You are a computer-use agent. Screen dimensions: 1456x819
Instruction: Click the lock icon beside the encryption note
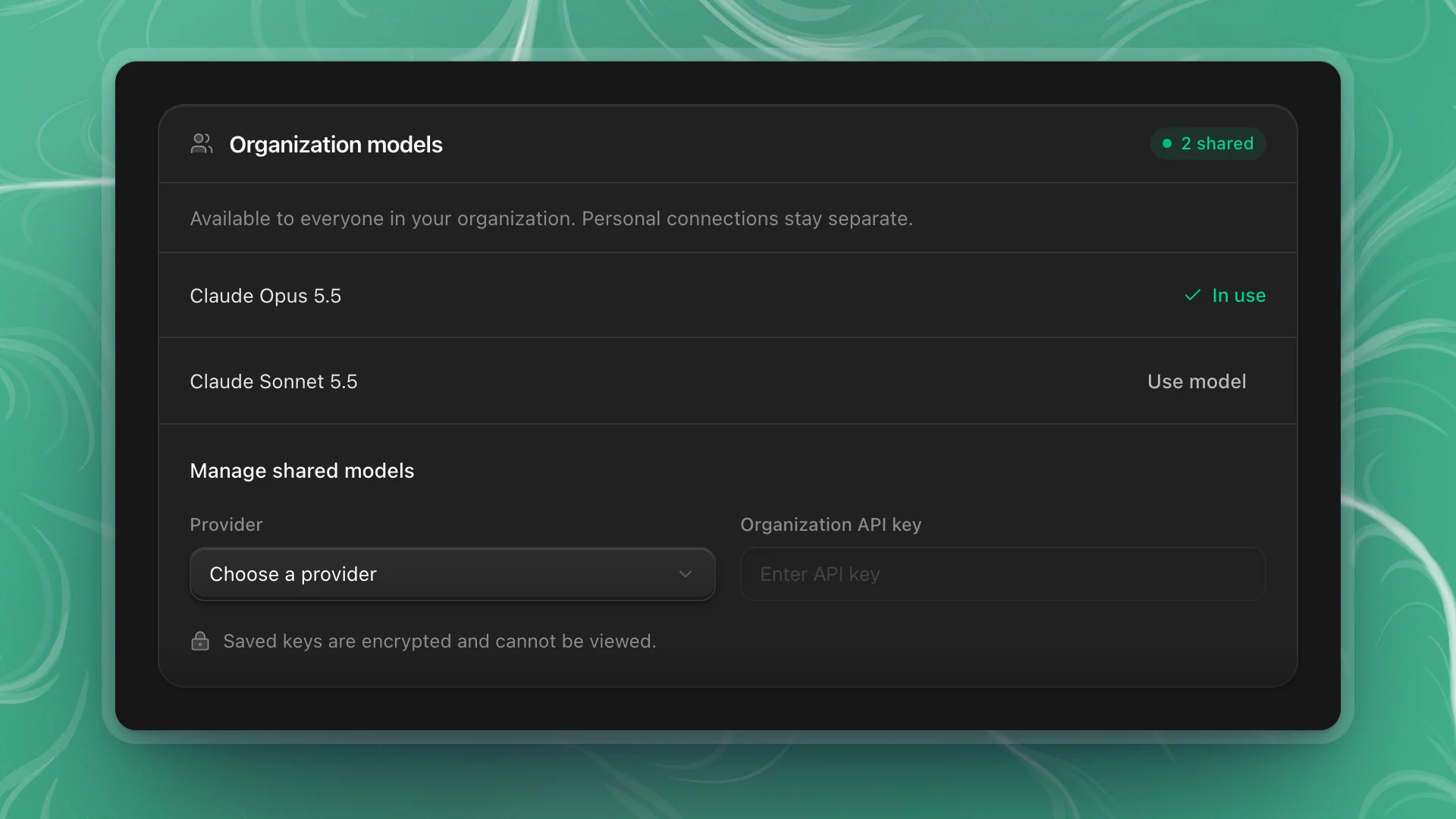[200, 642]
